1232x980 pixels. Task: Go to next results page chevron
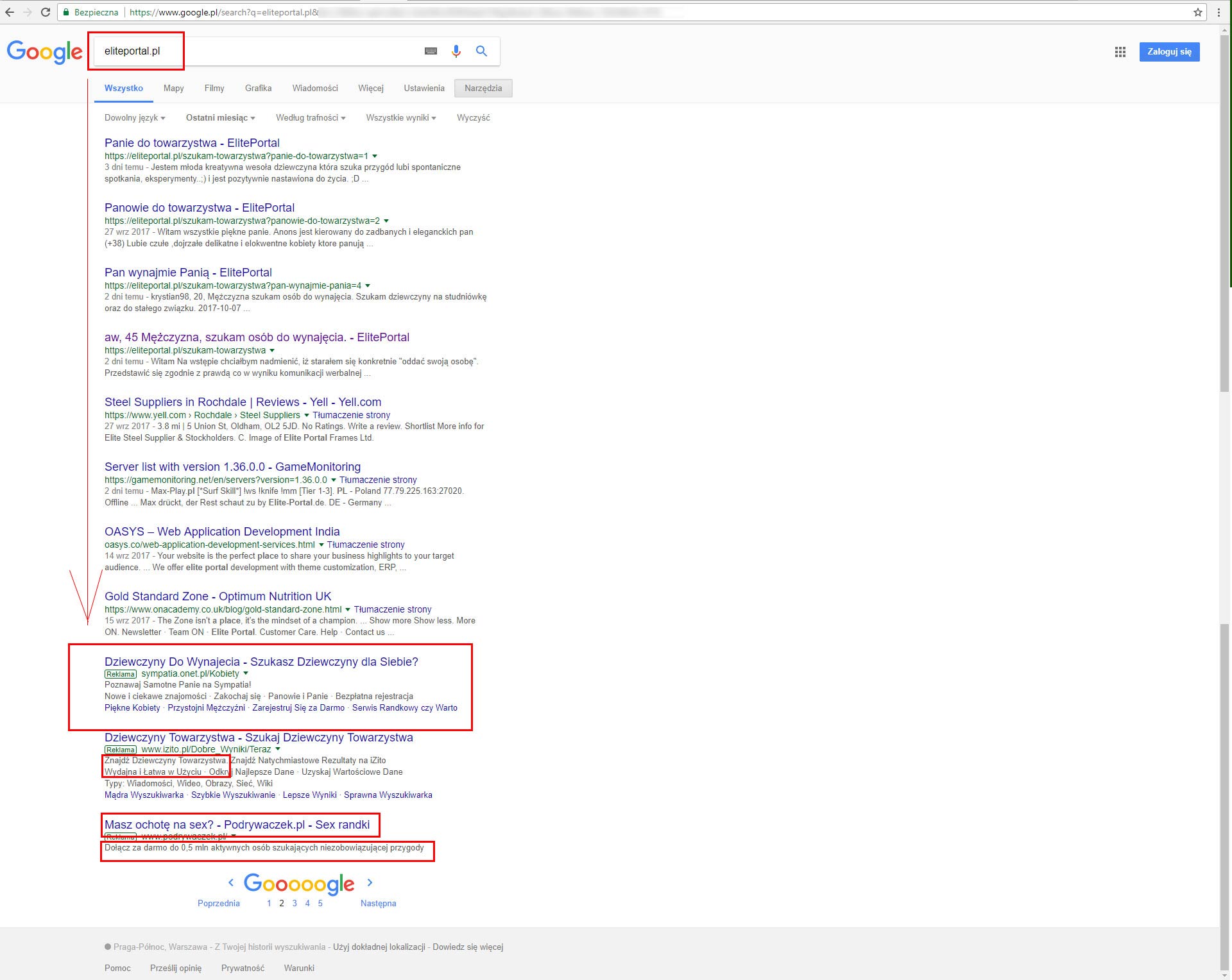pos(370,883)
